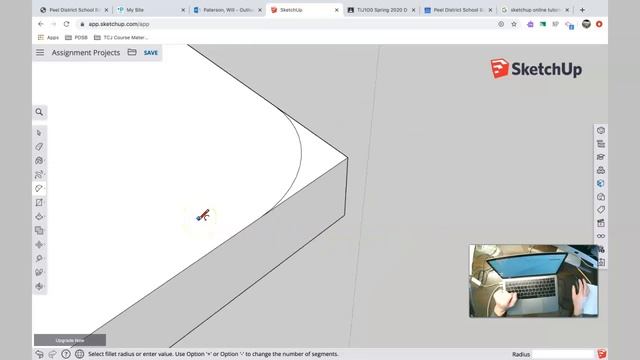Switch to the sketchup online tutorial tab
Screen dimensions: 640x360
(x=535, y=10)
